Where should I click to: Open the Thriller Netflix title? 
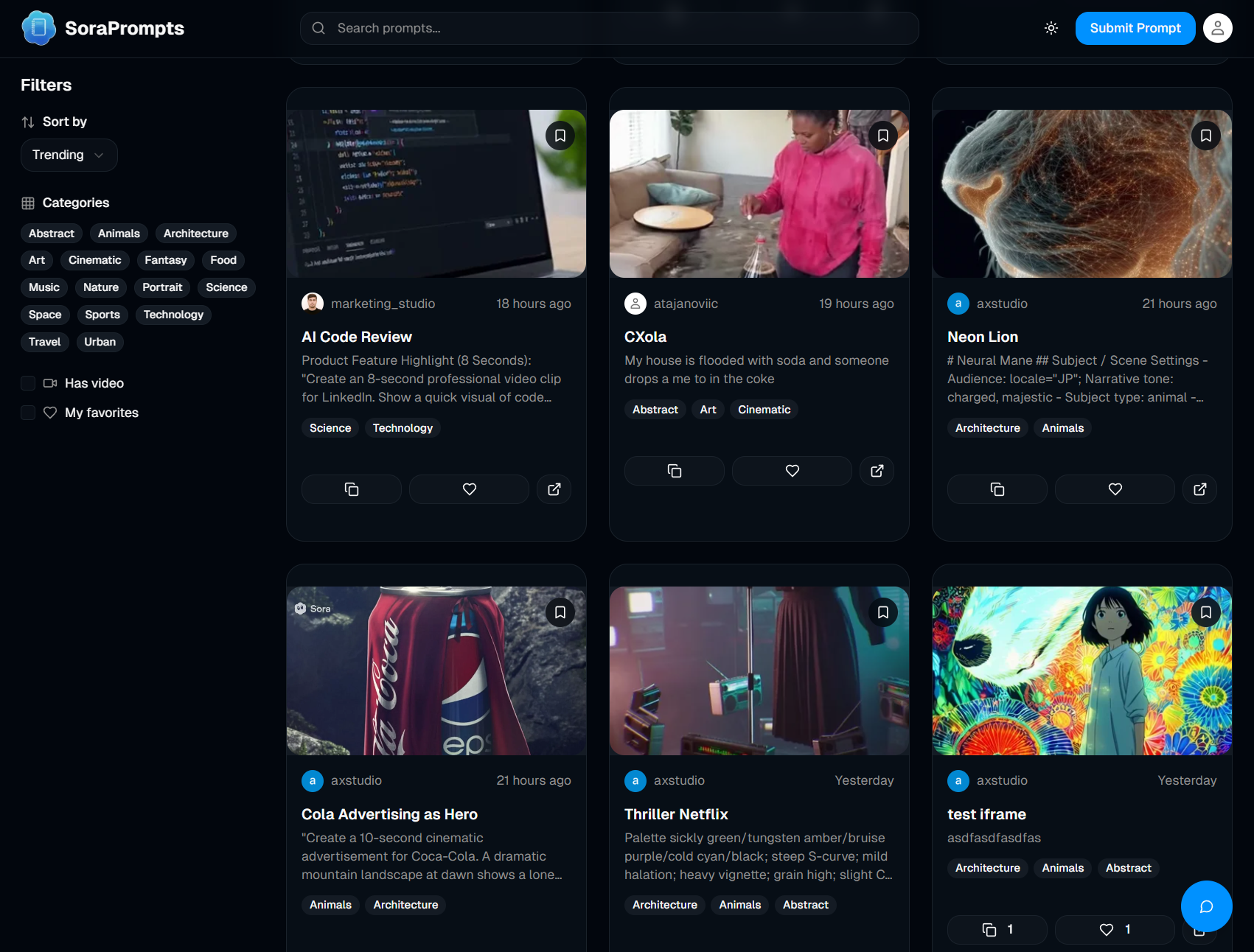coord(676,814)
